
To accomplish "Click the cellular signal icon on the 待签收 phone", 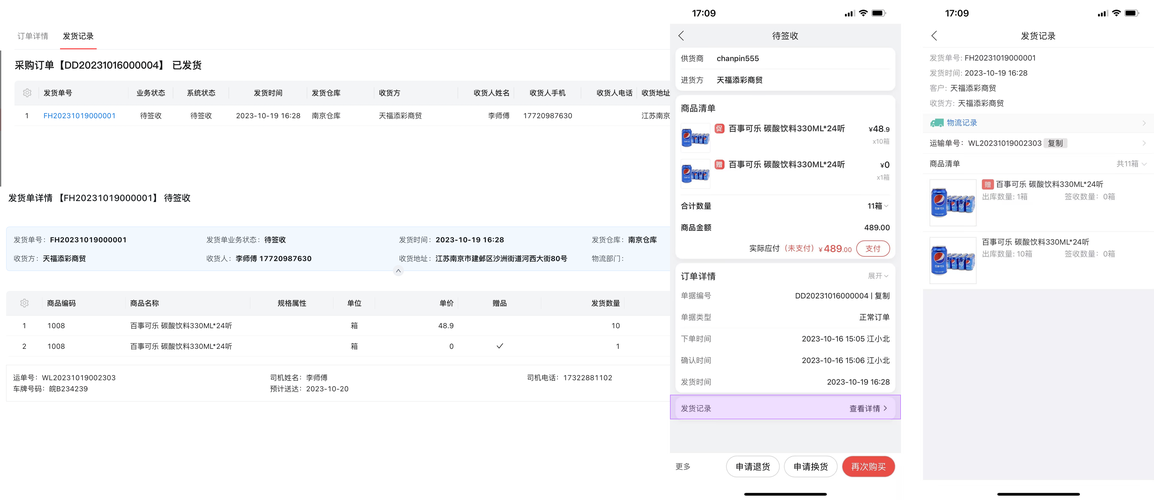I will (x=849, y=13).
